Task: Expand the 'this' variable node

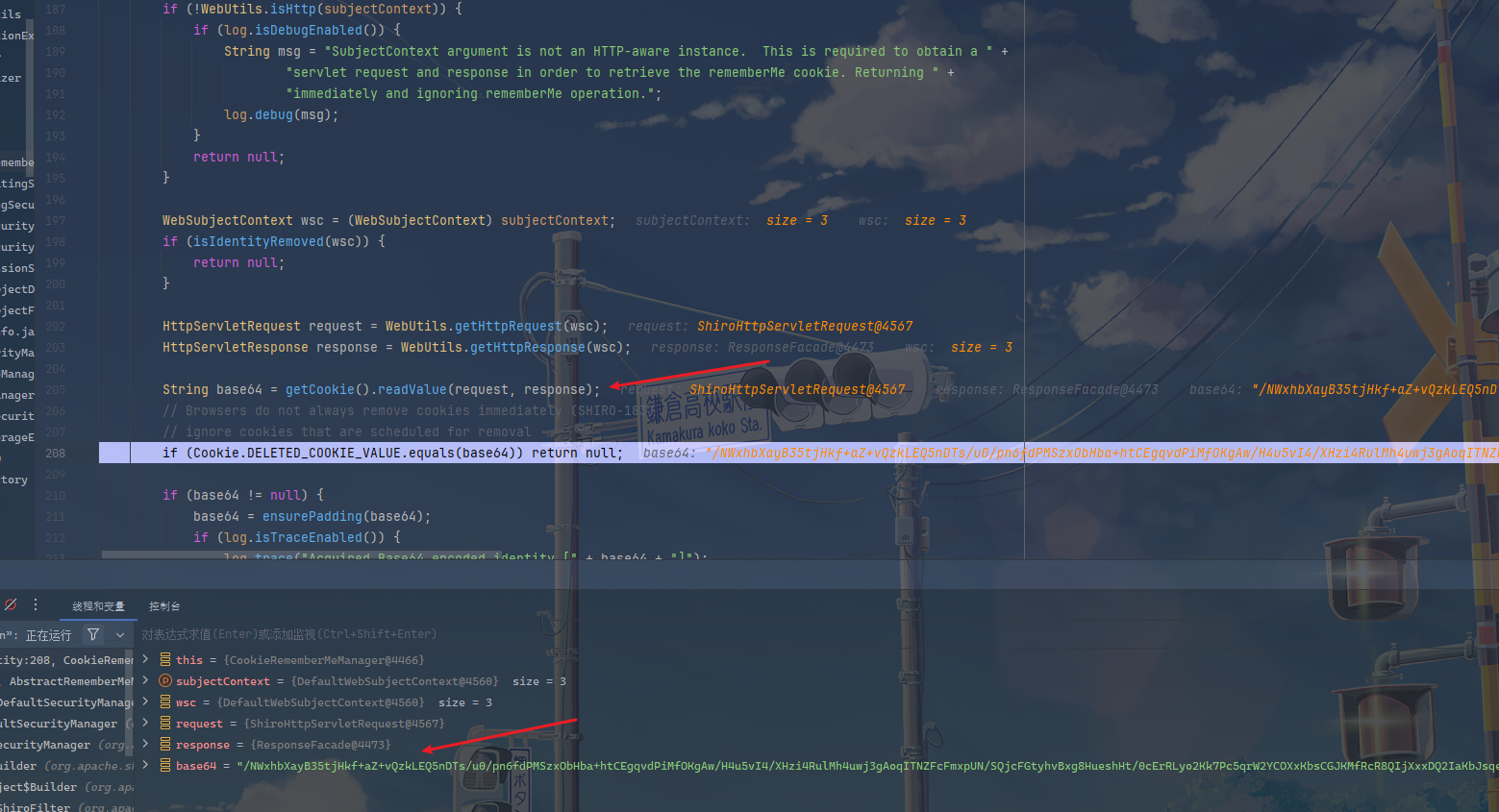Action: coord(145,659)
